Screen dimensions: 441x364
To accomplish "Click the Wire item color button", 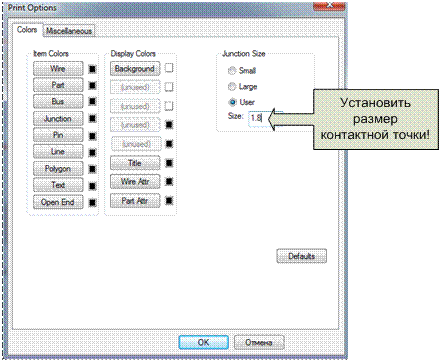I will [x=58, y=69].
